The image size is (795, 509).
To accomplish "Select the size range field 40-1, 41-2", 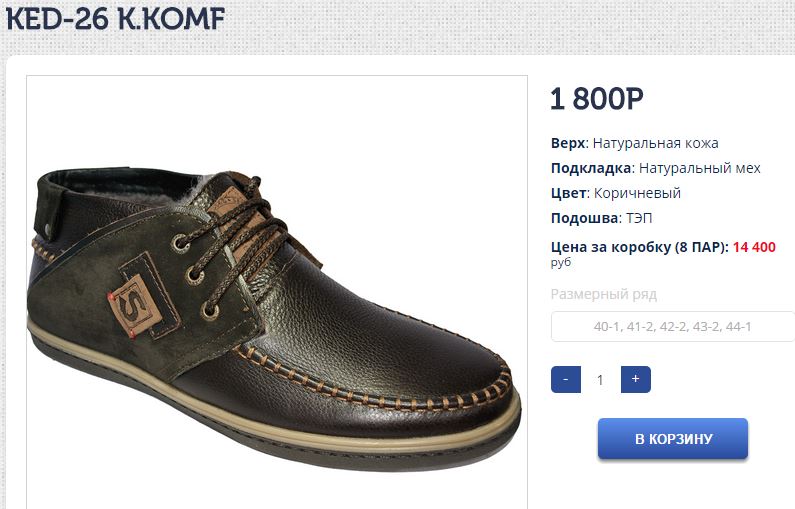I will (672, 327).
